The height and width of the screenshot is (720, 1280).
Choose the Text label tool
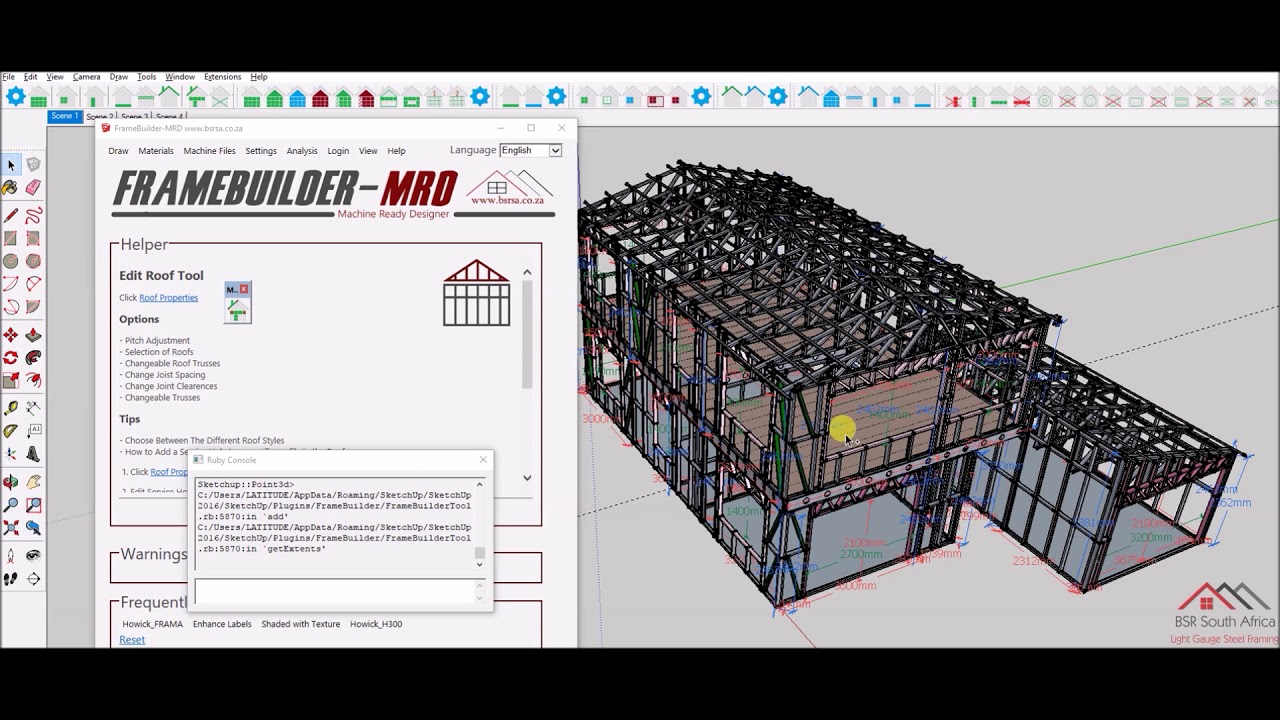[33, 432]
